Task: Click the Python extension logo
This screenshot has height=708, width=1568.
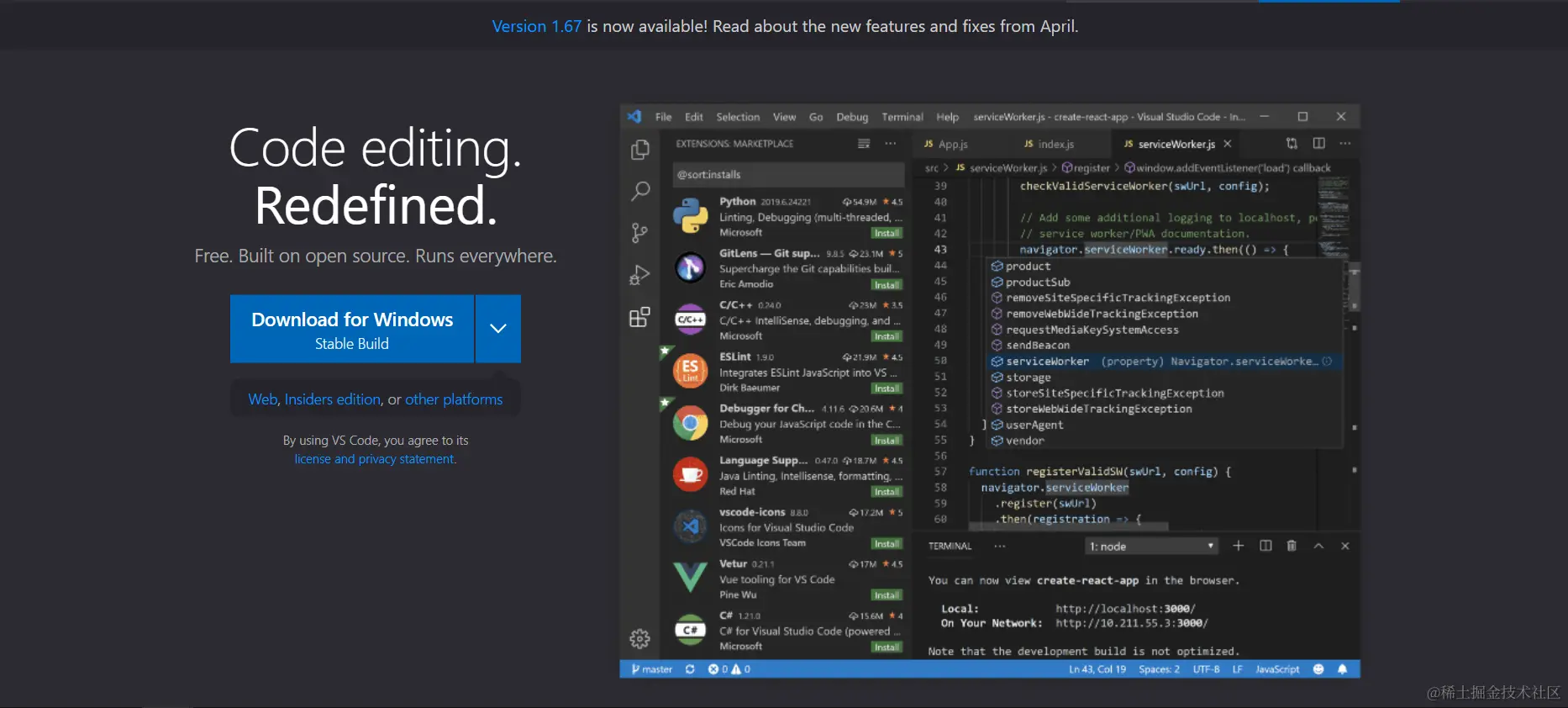Action: (x=691, y=215)
